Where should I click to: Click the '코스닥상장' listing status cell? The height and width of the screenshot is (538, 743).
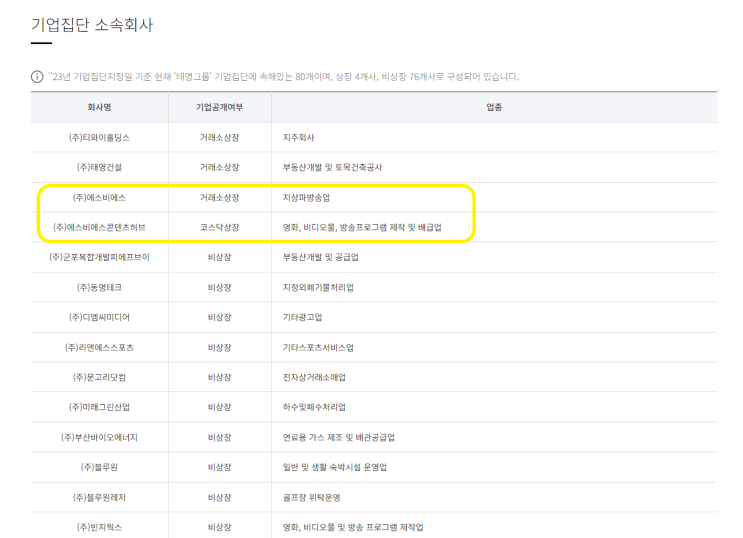coord(219,228)
